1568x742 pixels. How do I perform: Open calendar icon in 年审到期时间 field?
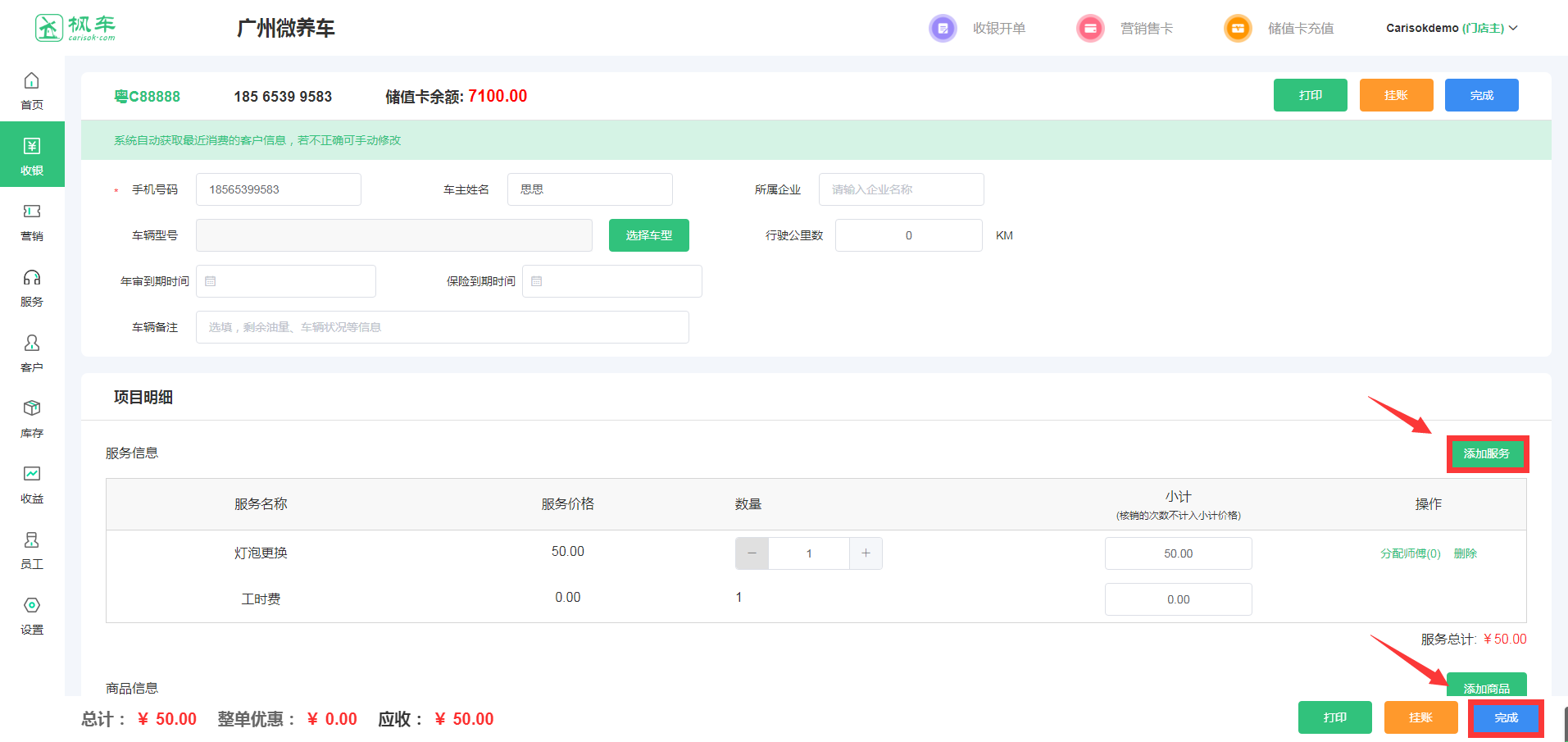(x=211, y=281)
